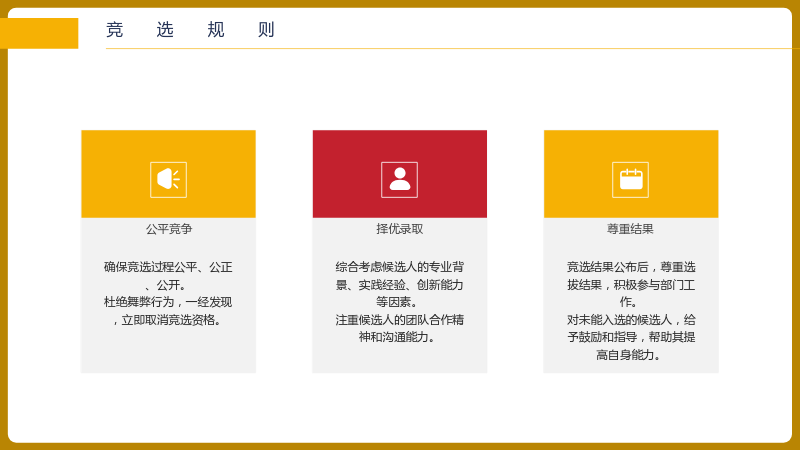Click the person profile icon

point(399,180)
